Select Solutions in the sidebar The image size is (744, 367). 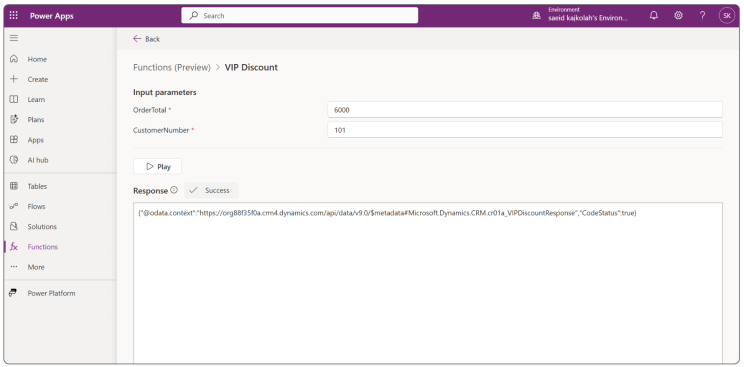click(42, 227)
